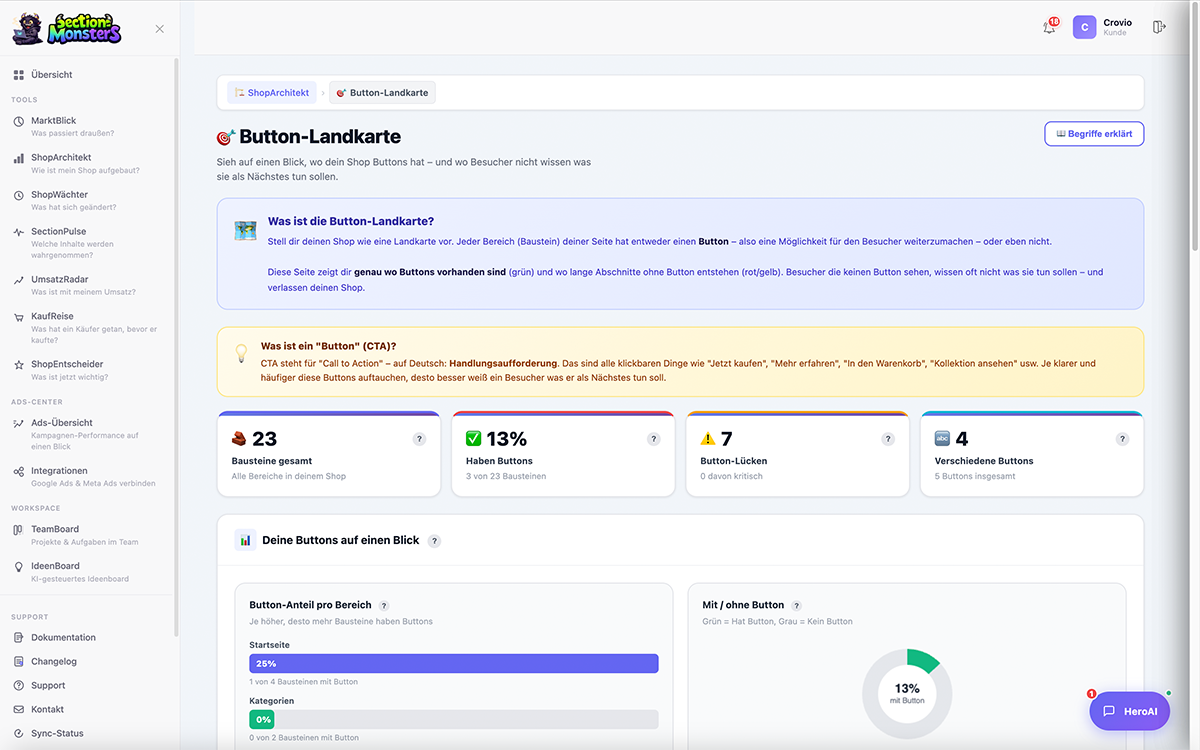
Task: Click the SectionPulse pulse icon
Action: point(19,231)
